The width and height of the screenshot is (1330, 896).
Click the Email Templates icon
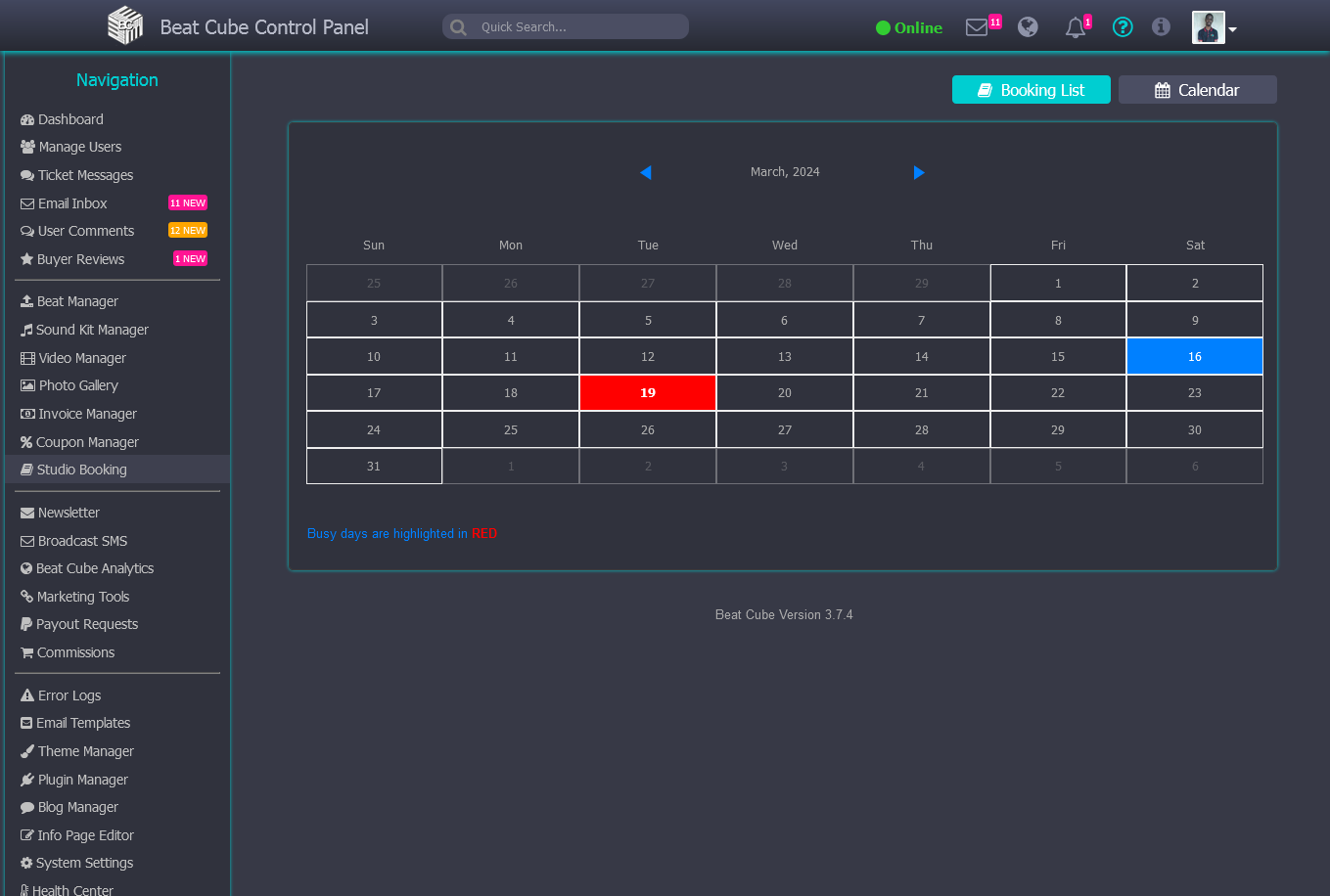tap(26, 723)
